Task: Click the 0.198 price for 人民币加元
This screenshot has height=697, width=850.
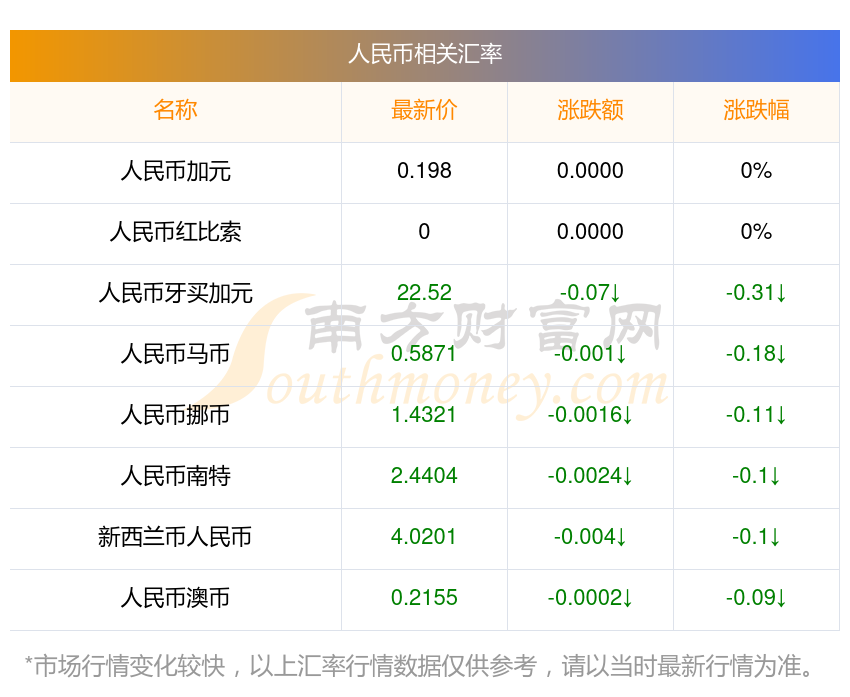Action: (x=424, y=171)
